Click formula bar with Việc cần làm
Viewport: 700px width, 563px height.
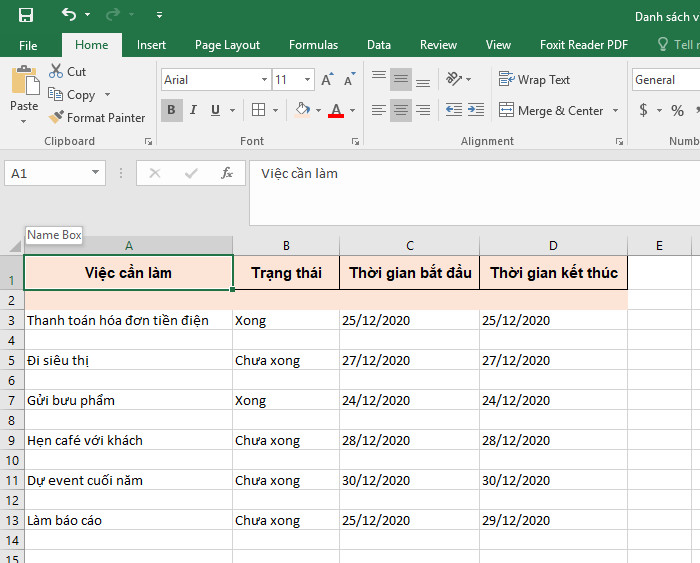(x=474, y=193)
